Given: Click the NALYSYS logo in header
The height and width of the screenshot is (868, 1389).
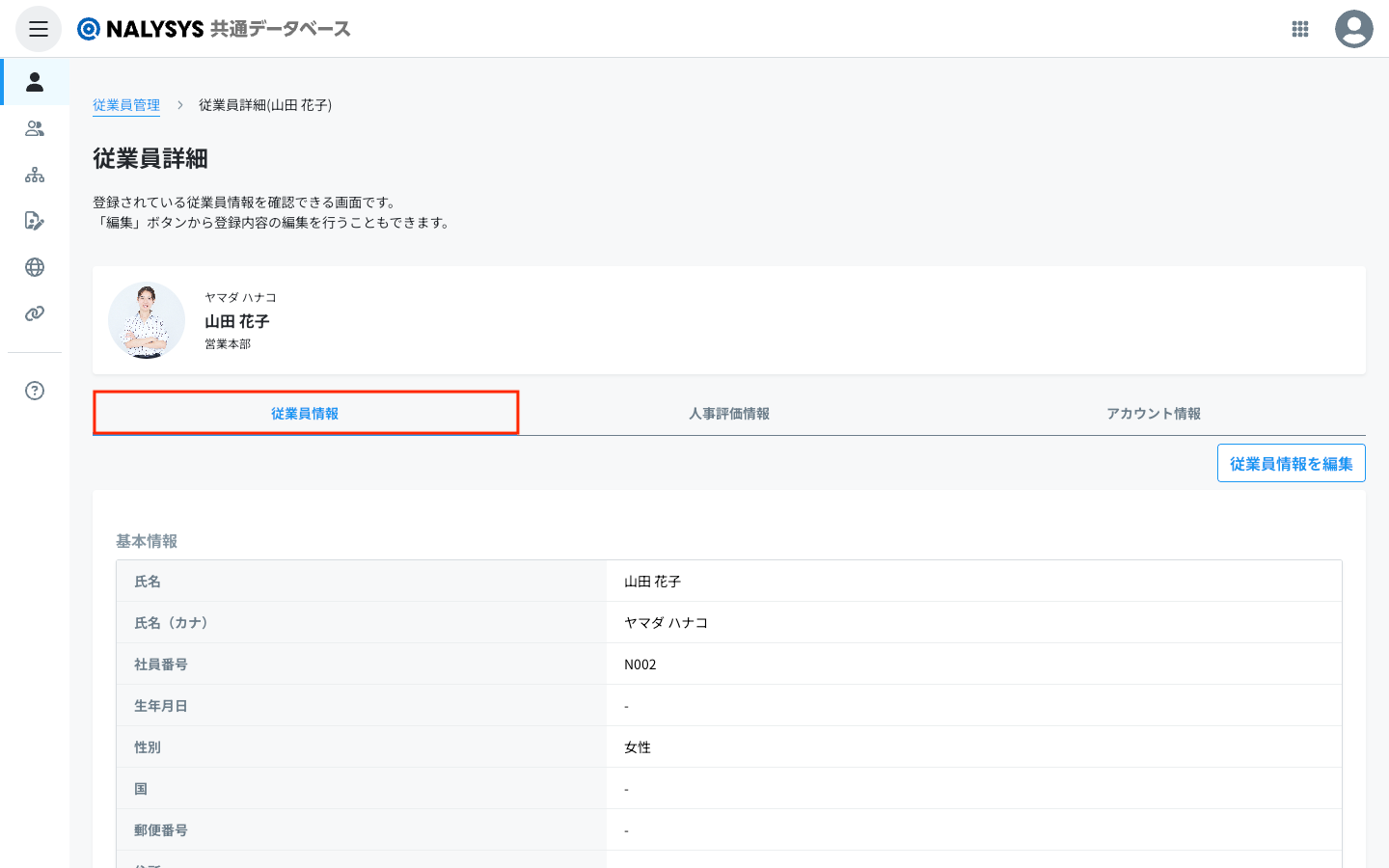Looking at the screenshot, I should 214,29.
